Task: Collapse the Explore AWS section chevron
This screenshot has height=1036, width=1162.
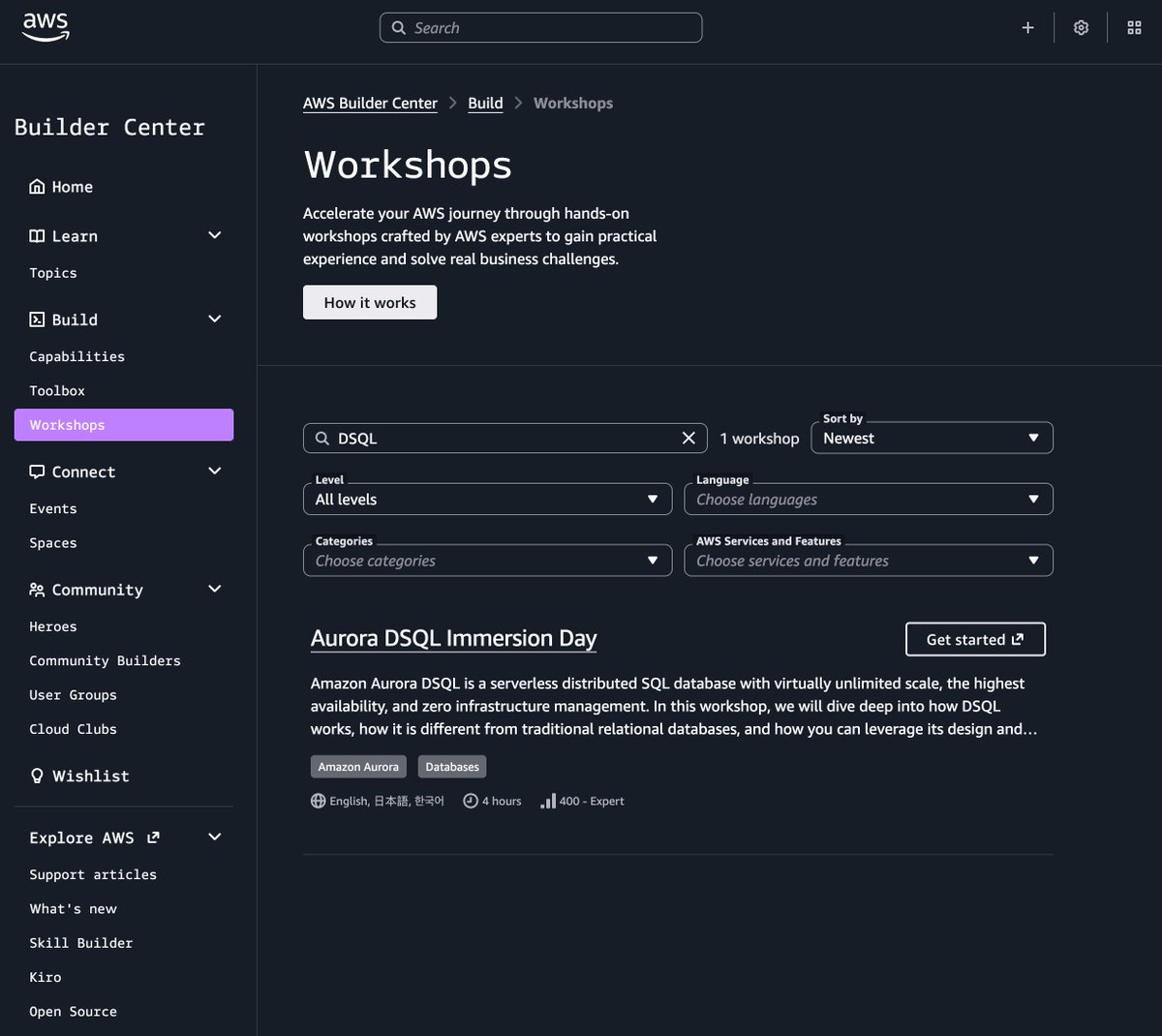Action: point(215,837)
